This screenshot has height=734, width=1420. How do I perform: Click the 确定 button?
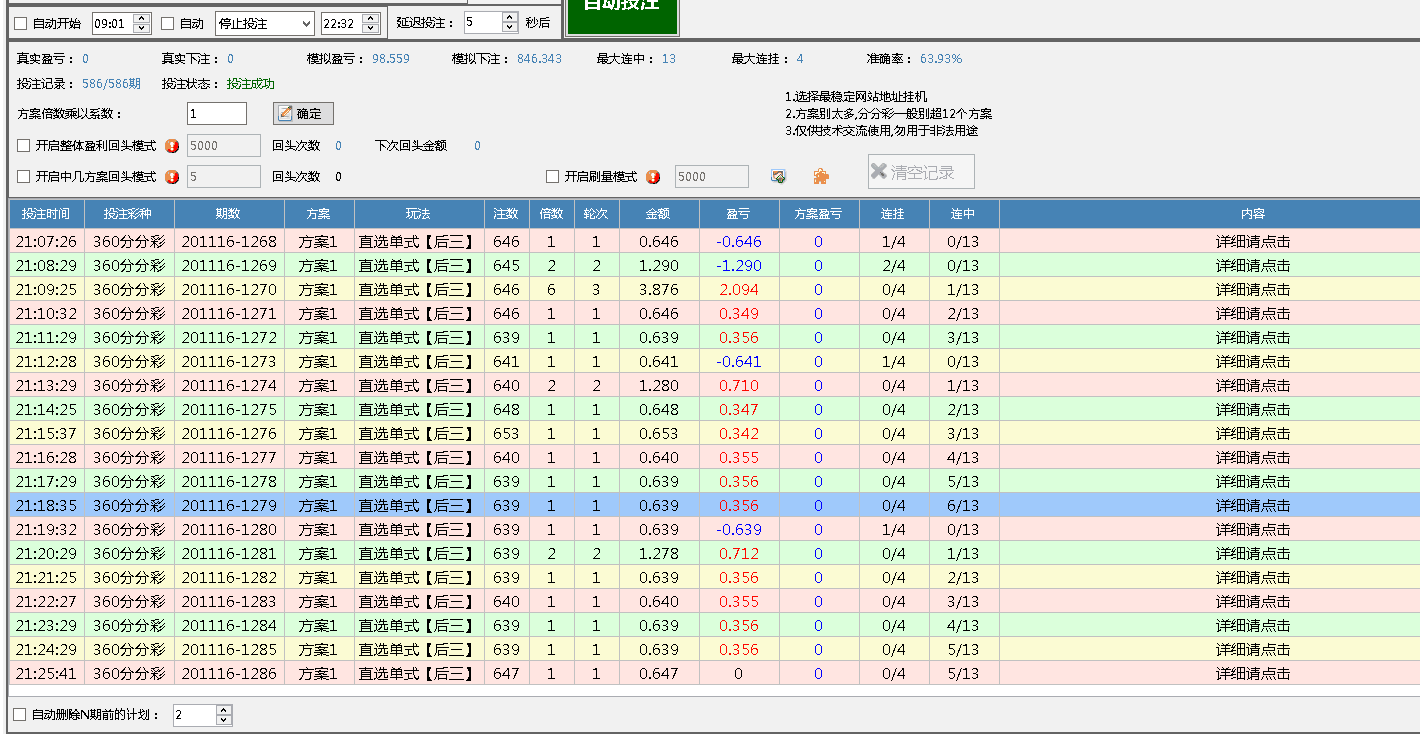coord(304,114)
